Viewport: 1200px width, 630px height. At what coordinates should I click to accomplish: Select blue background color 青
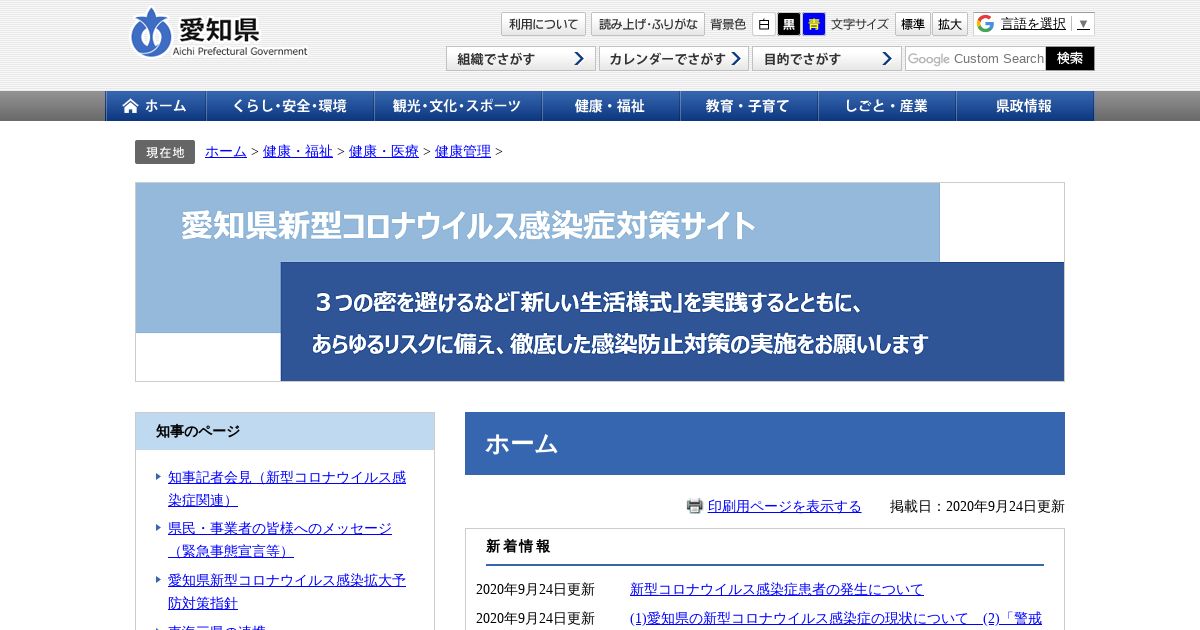point(814,24)
